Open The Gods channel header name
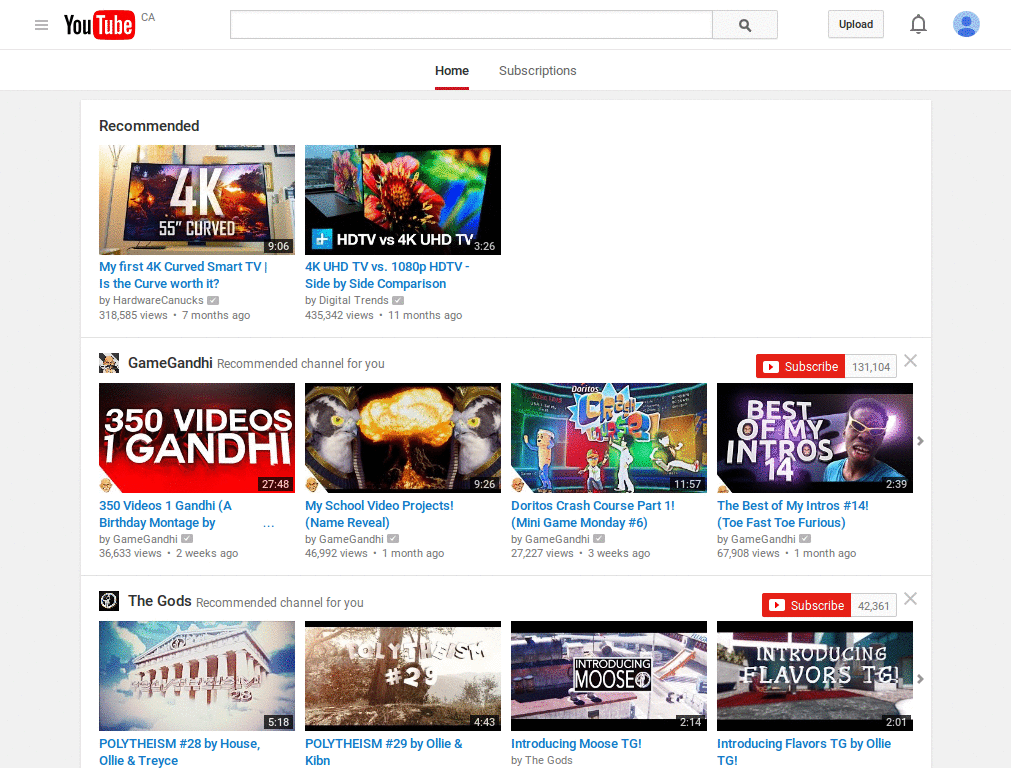Viewport: 1024px width, 768px height. point(159,601)
